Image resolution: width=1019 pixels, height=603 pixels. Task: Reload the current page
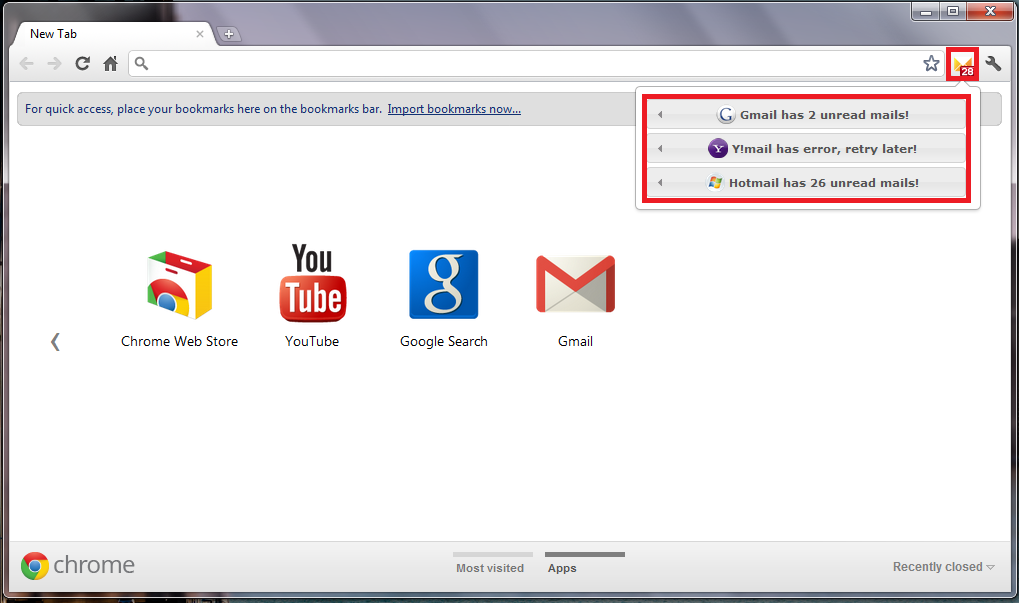click(83, 63)
